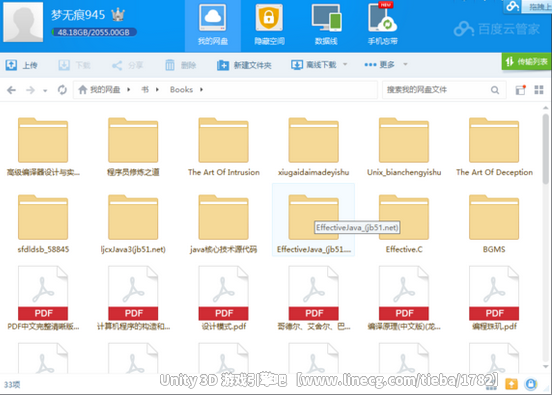Image resolution: width=552 pixels, height=399 pixels.
Task: Click the search magnifier icon
Action: click(495, 90)
